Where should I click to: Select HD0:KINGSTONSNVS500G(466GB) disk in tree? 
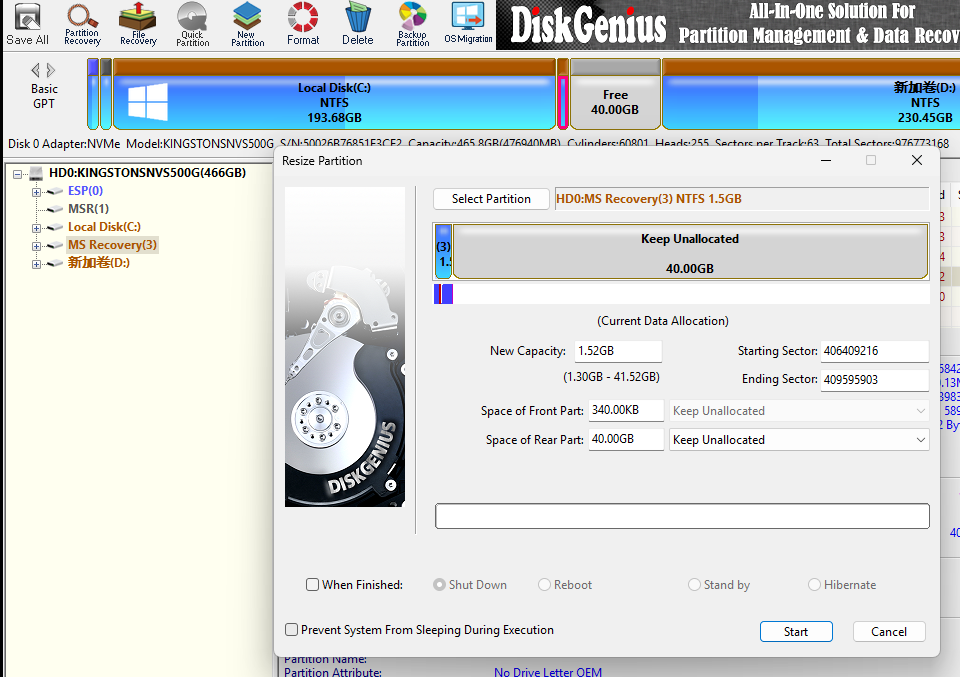147,173
